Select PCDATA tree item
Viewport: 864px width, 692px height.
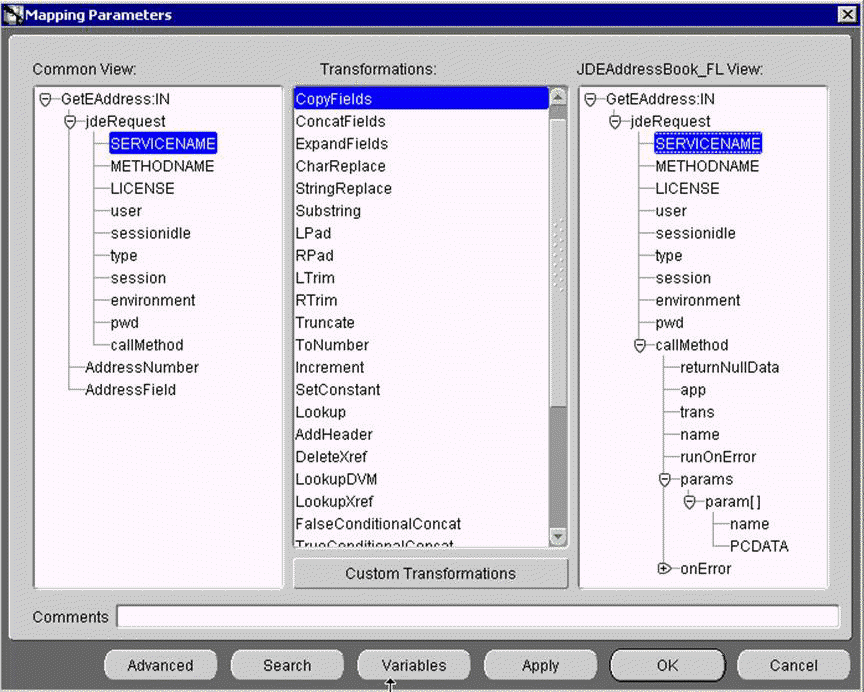click(x=759, y=547)
